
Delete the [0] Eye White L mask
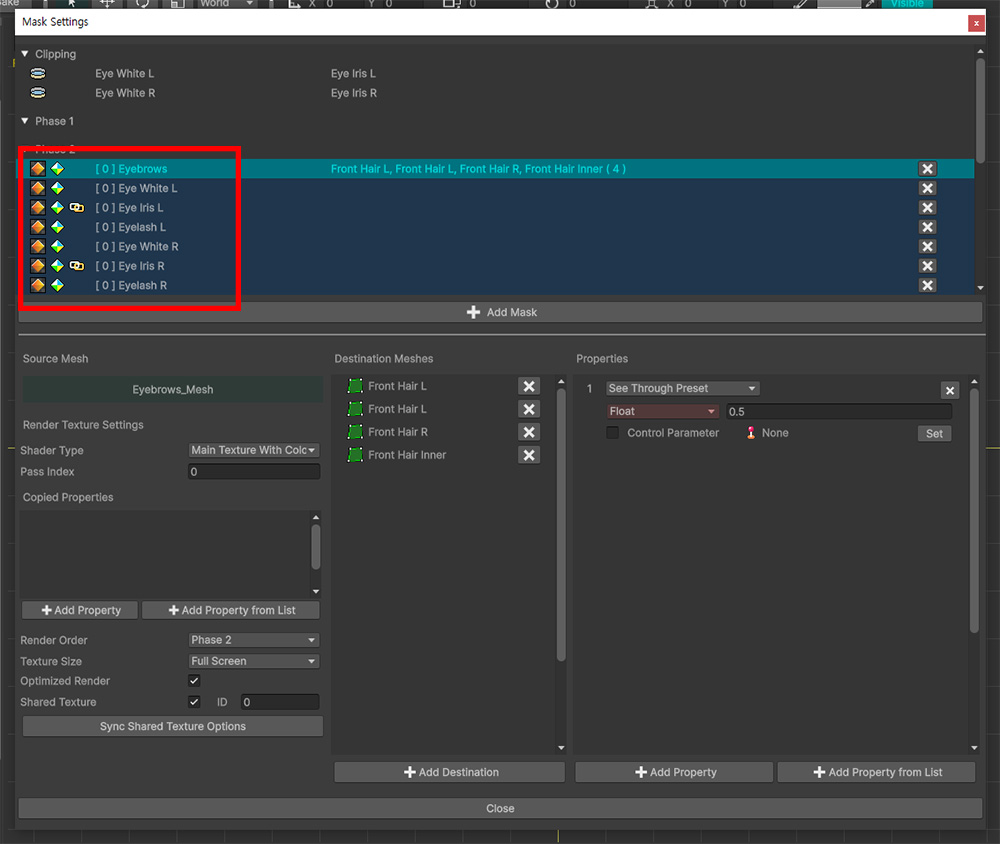tap(927, 188)
